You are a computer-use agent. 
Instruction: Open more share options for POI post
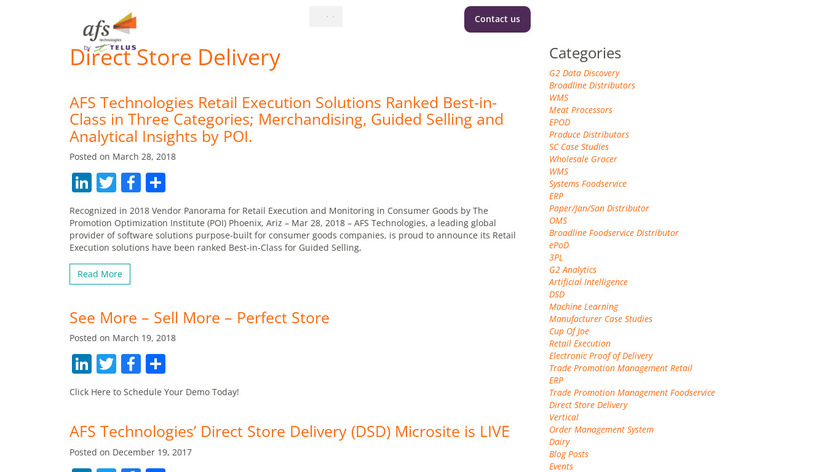coord(155,183)
